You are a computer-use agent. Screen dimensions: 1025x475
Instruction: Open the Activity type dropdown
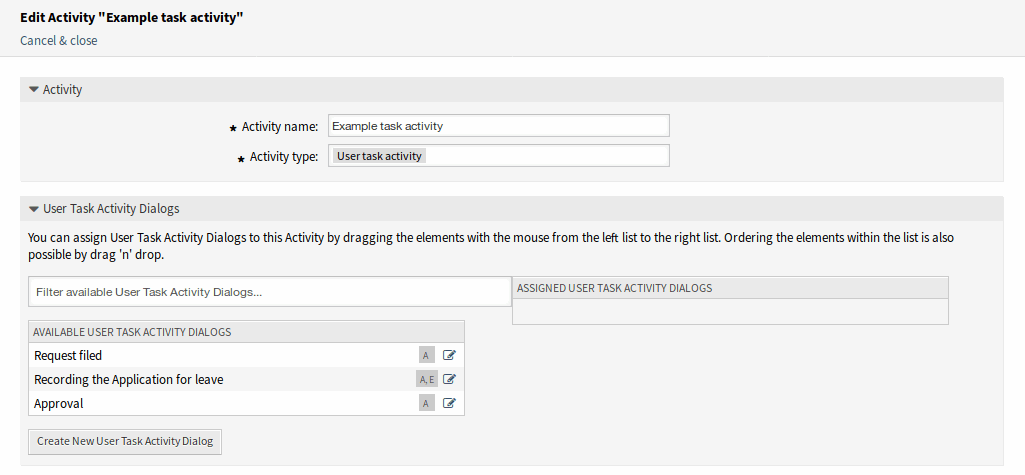499,156
